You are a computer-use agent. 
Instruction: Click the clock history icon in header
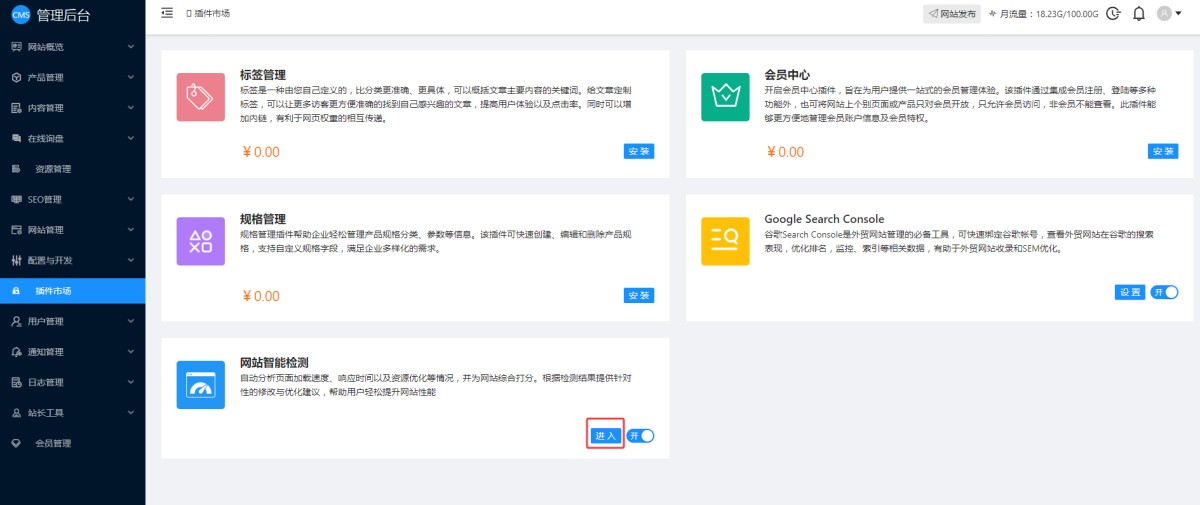[1113, 14]
